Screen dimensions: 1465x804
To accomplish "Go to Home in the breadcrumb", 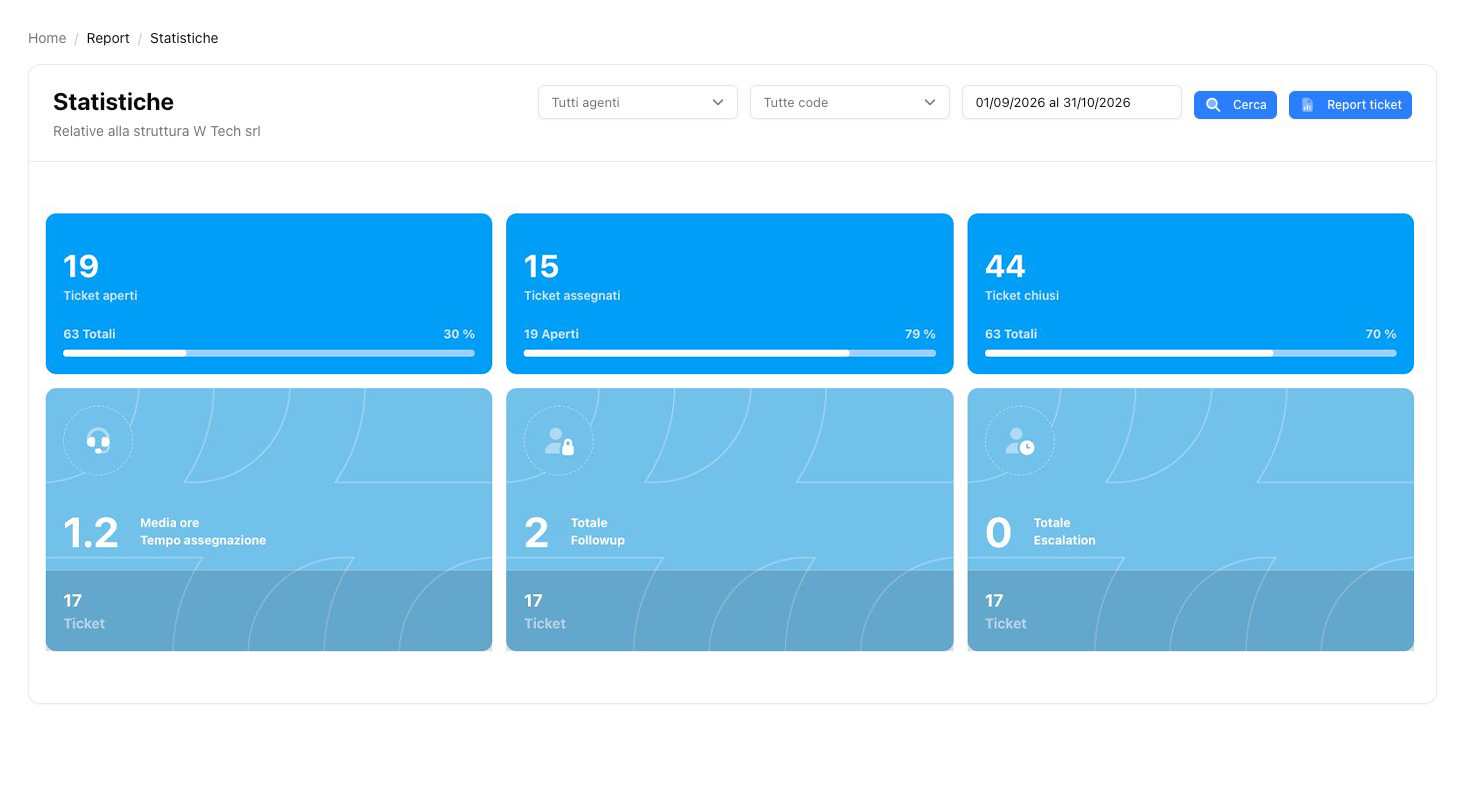I will click(47, 38).
